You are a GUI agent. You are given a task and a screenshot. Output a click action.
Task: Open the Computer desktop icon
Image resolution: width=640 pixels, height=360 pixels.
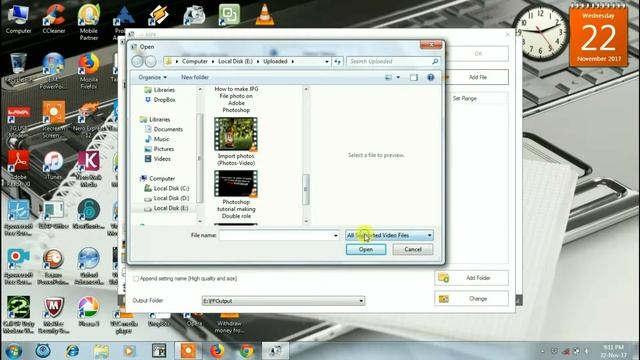pos(18,19)
